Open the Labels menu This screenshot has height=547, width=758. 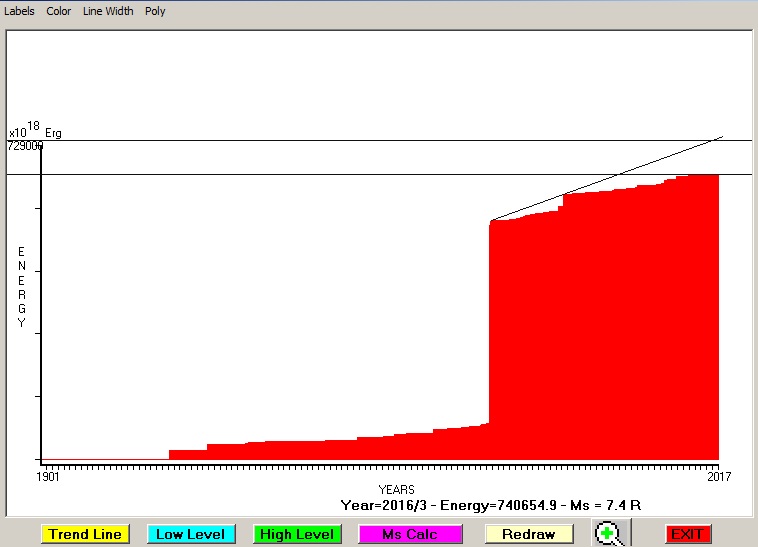click(19, 11)
